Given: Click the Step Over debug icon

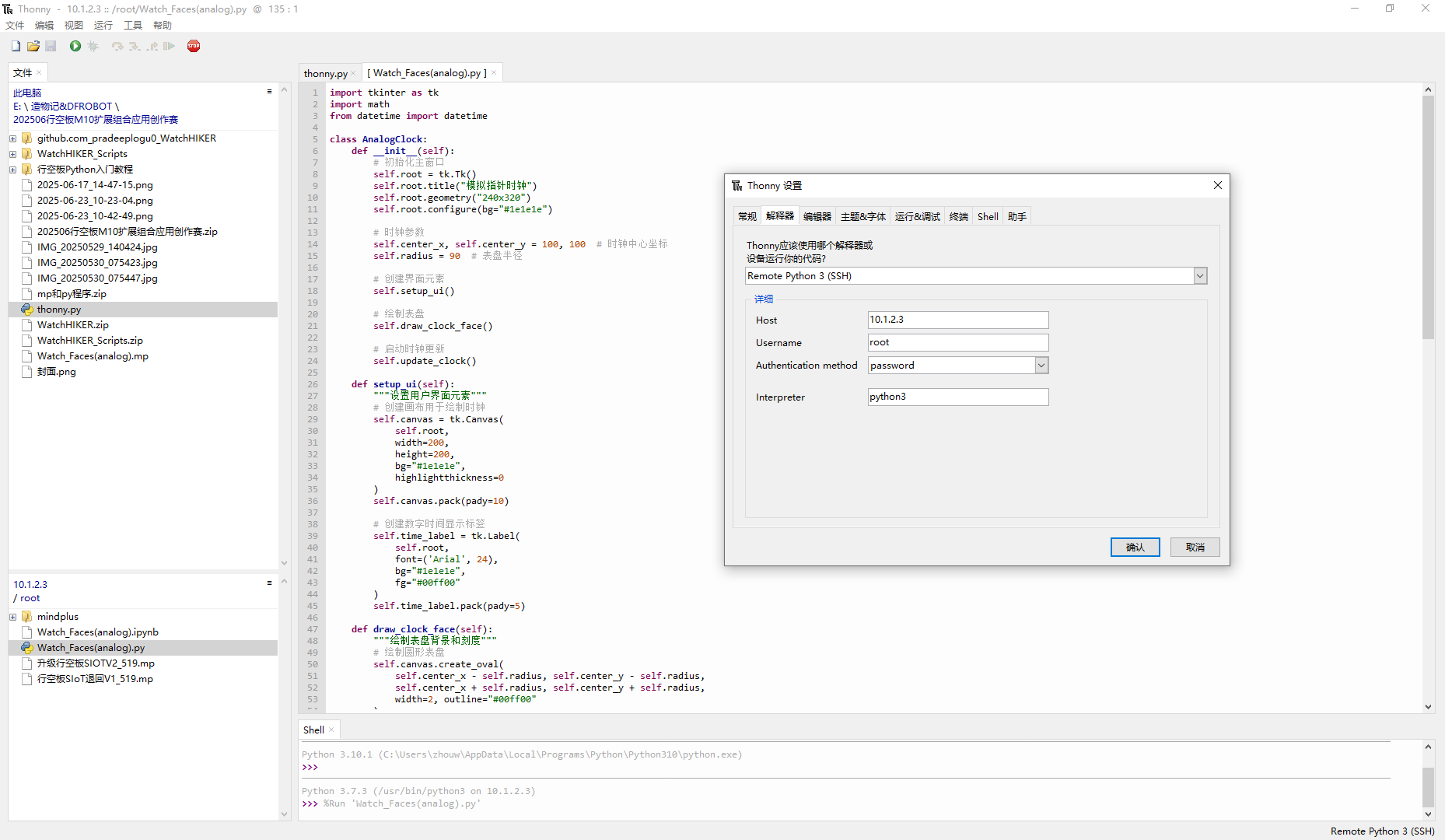Looking at the screenshot, I should tap(117, 47).
